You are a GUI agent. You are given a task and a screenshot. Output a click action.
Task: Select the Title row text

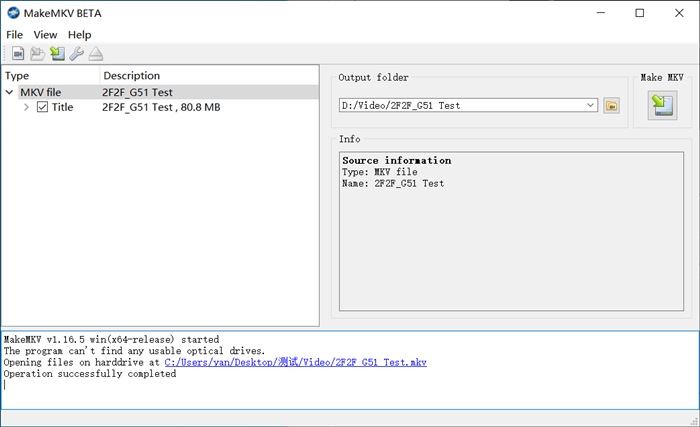click(62, 107)
